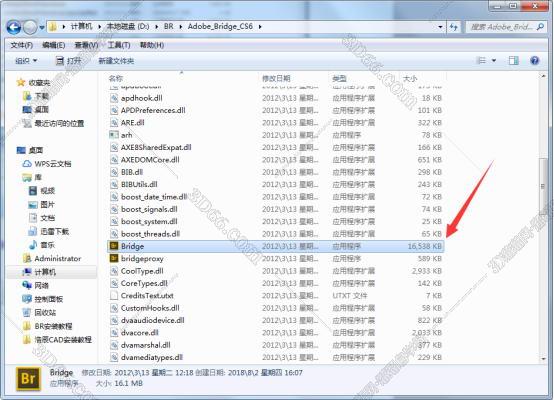
Task: Select the arh application icon
Action: [x=114, y=135]
